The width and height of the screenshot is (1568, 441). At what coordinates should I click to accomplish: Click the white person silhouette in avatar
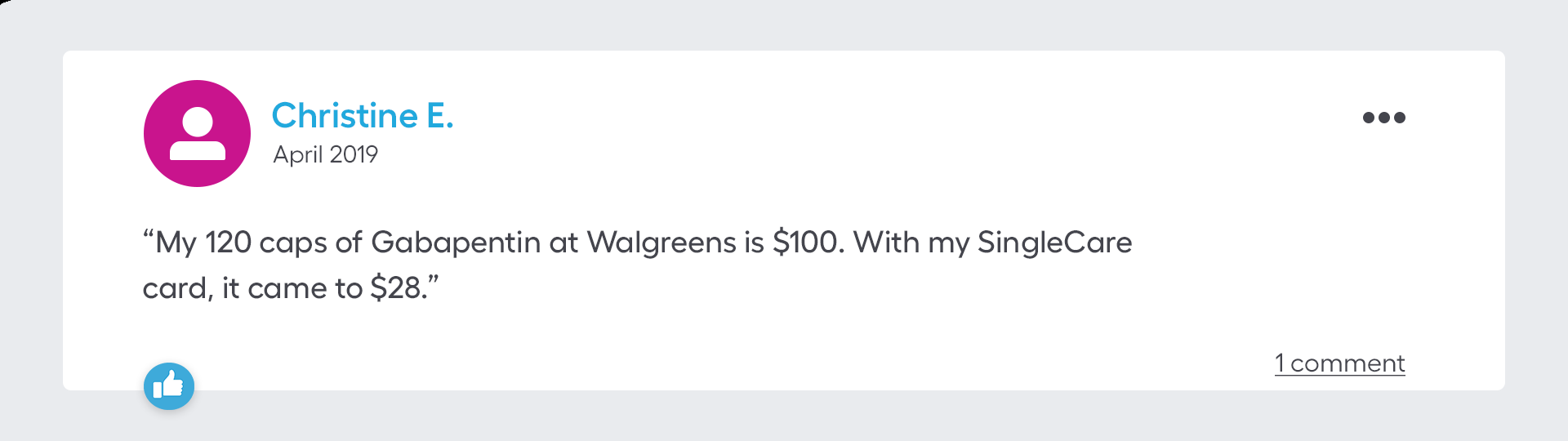pos(198,134)
